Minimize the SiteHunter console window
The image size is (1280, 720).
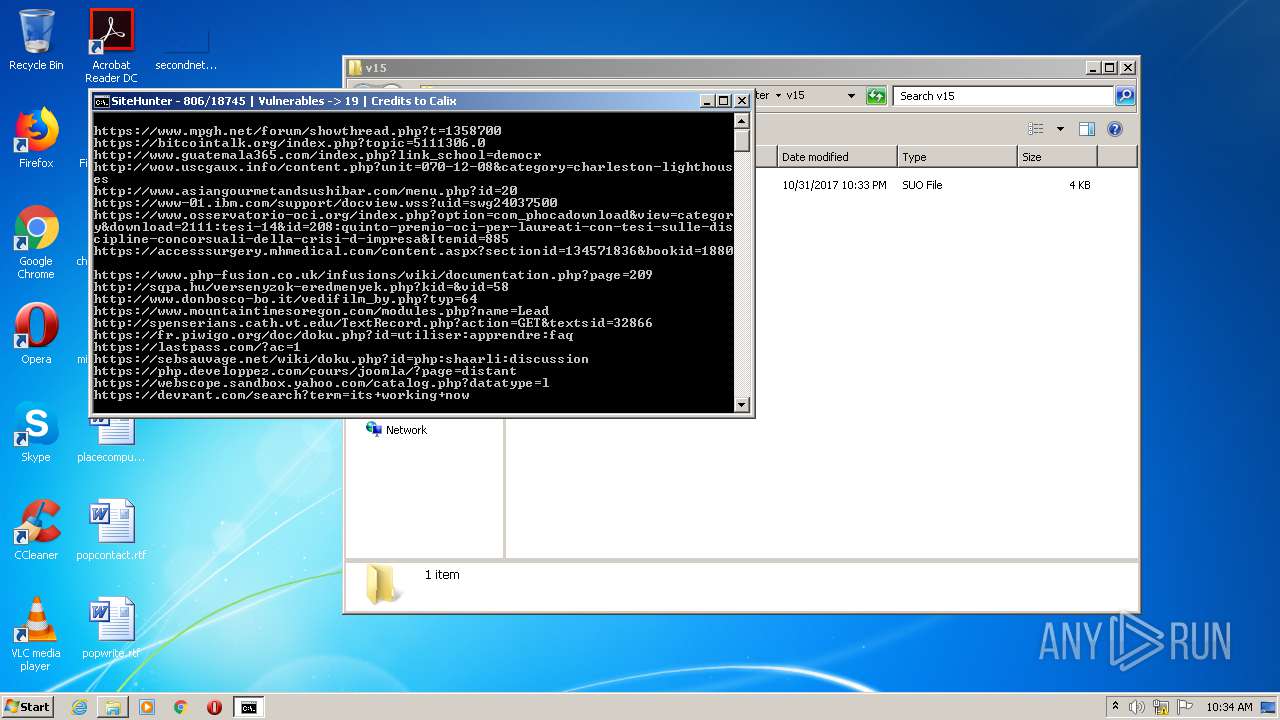point(706,101)
